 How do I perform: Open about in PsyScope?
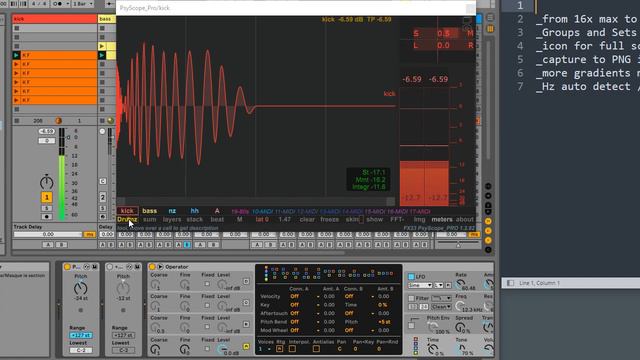[x=464, y=220]
